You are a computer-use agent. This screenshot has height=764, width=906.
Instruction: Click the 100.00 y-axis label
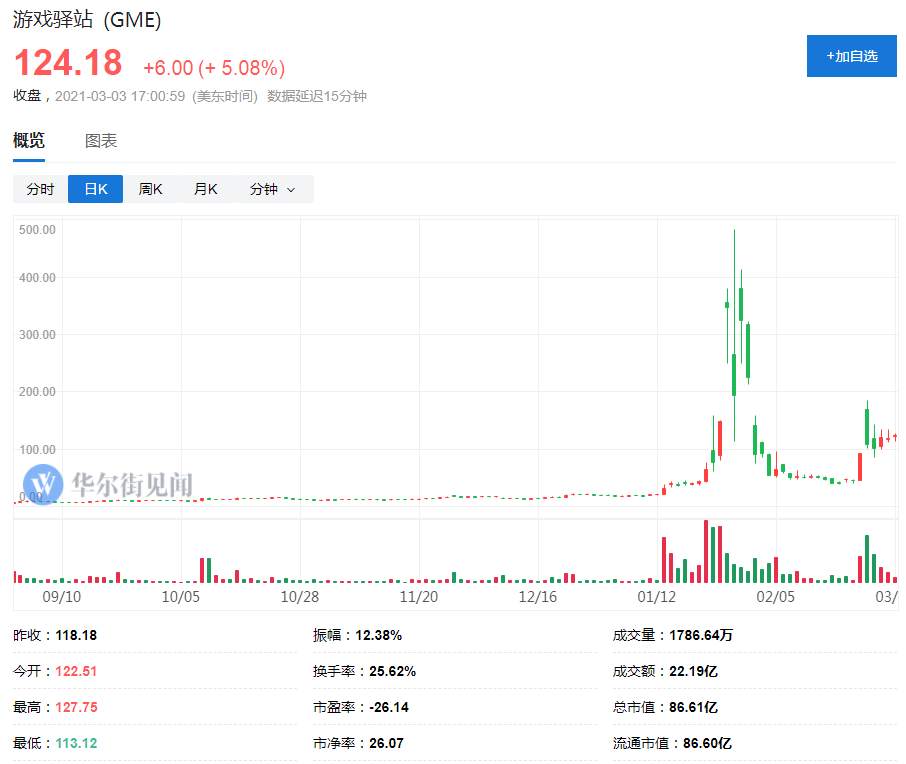[37, 449]
